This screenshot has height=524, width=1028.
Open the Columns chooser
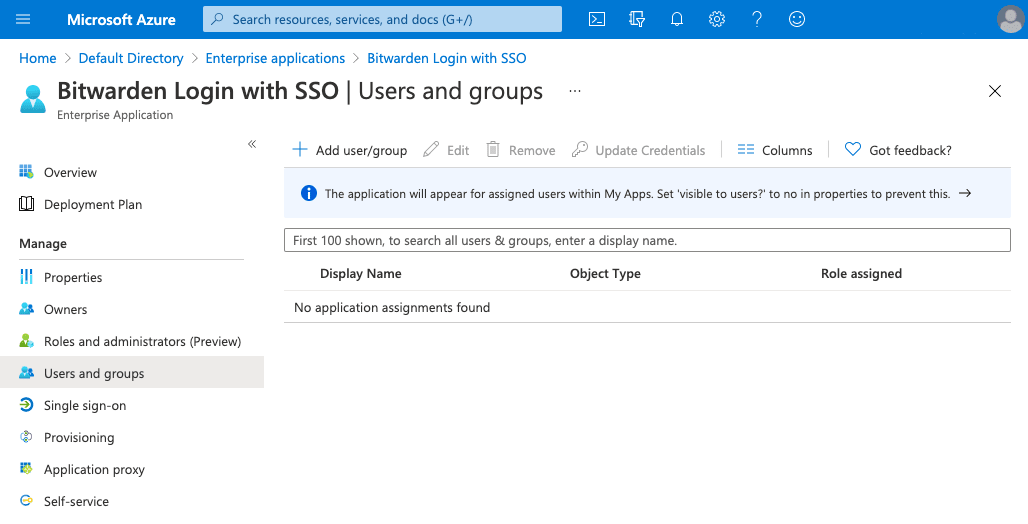tap(775, 150)
